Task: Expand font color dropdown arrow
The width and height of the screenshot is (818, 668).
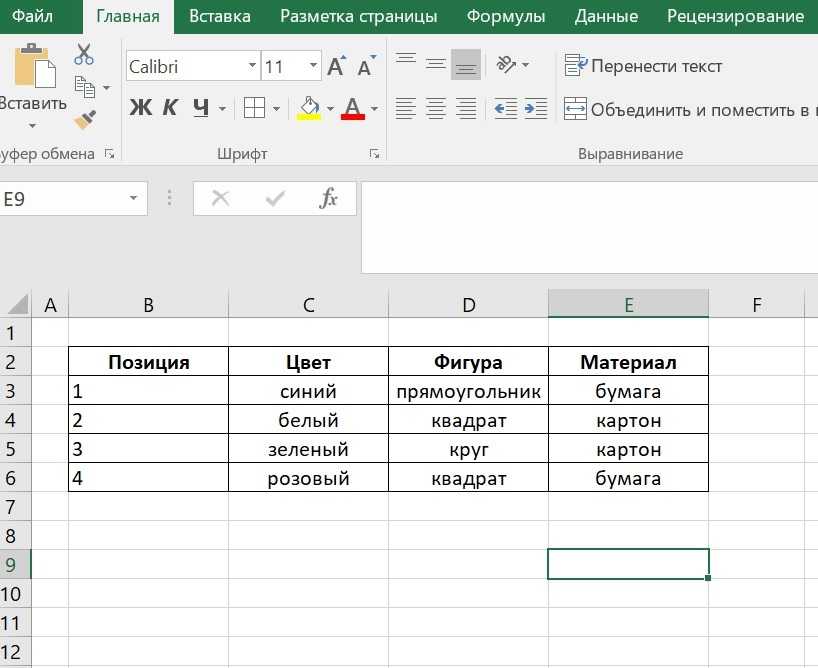Action: [375, 109]
